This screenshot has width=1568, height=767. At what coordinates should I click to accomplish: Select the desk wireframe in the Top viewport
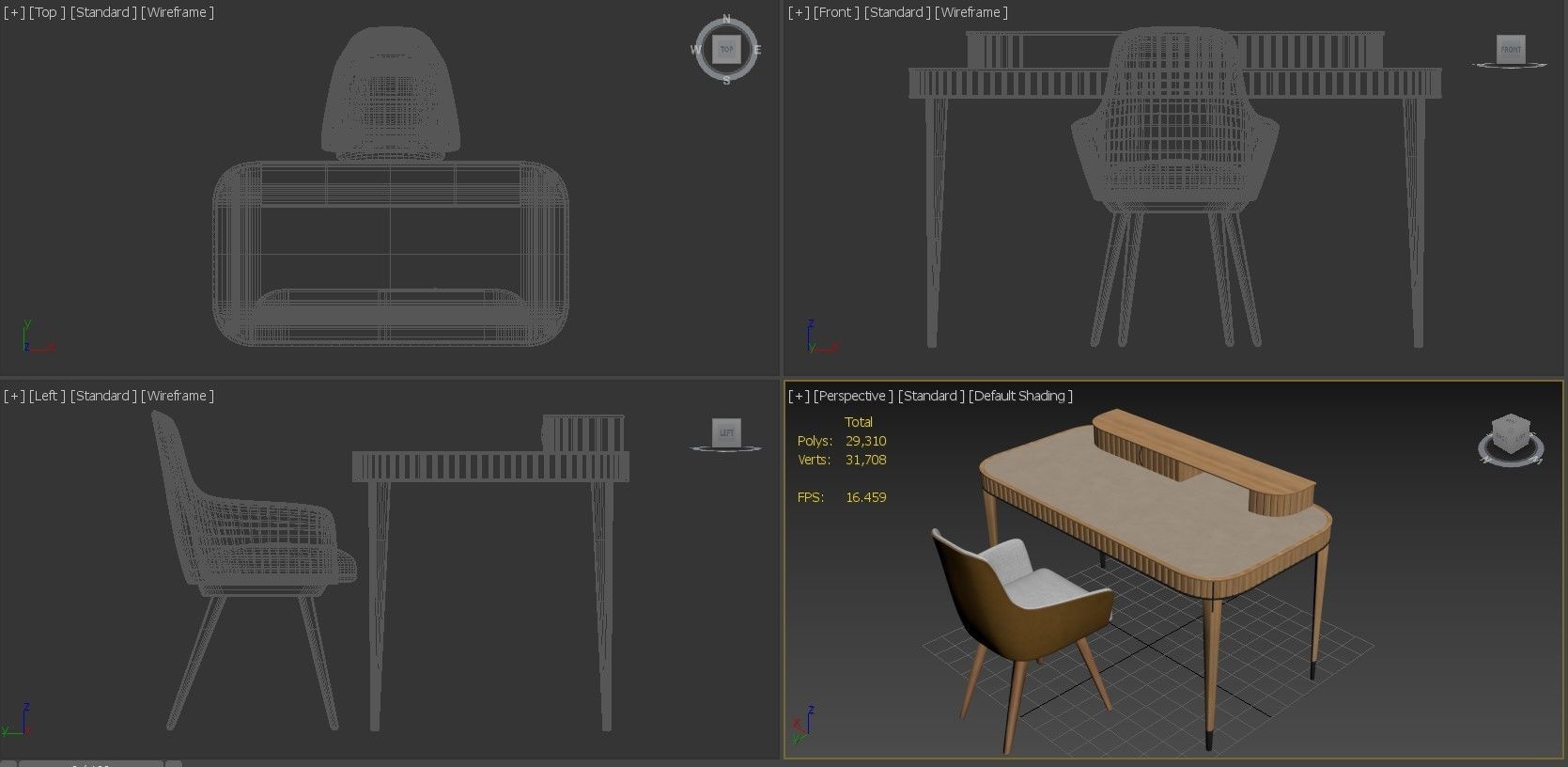click(x=391, y=254)
